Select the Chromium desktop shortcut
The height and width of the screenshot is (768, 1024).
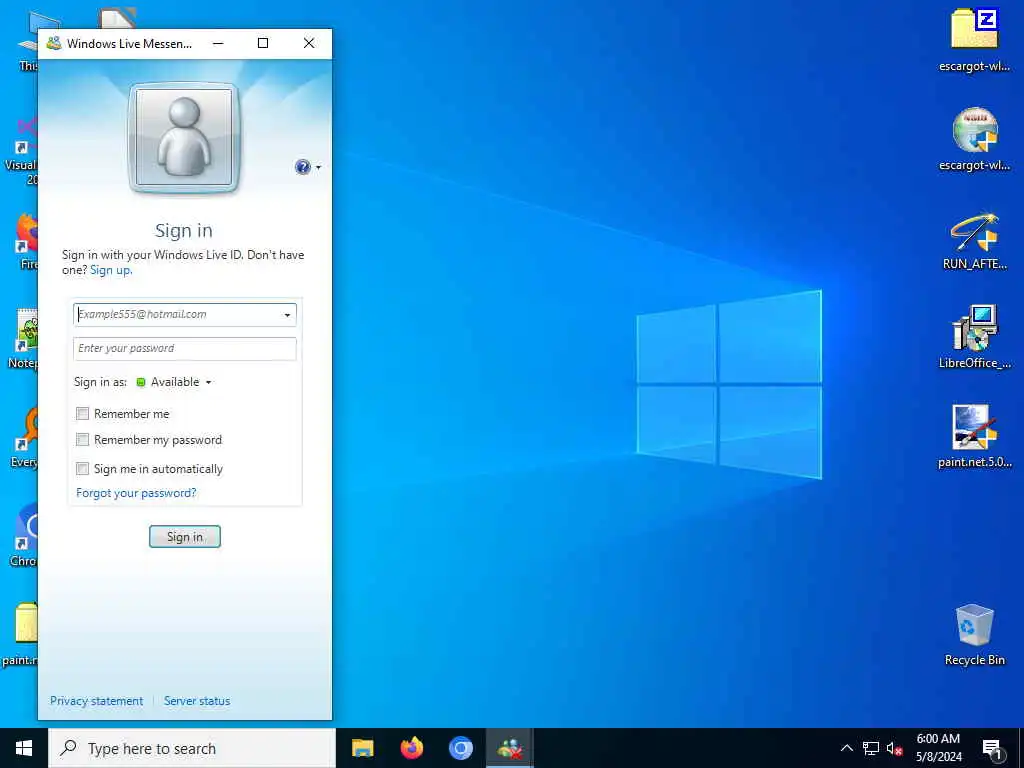point(24,536)
